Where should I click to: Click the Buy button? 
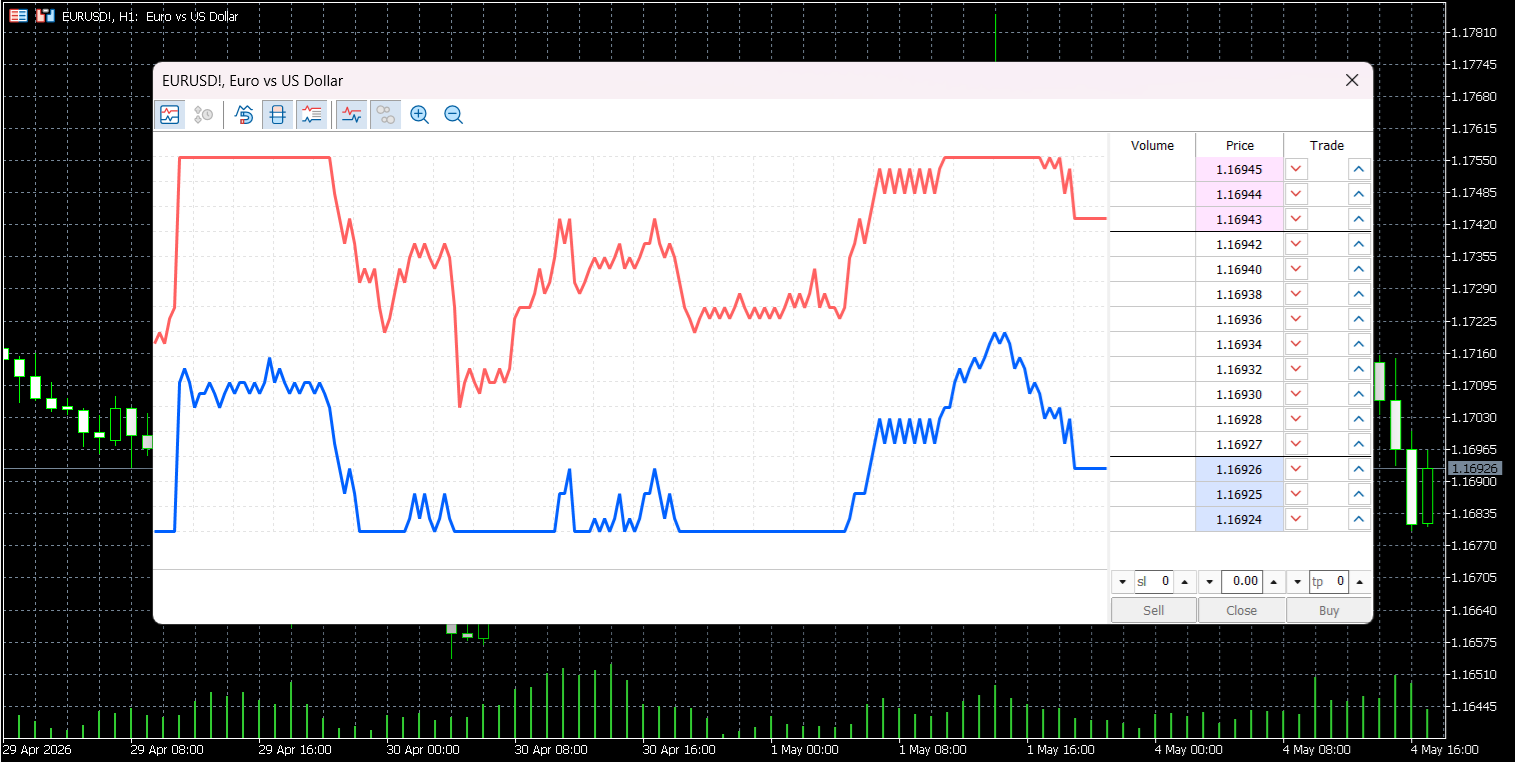1329,610
